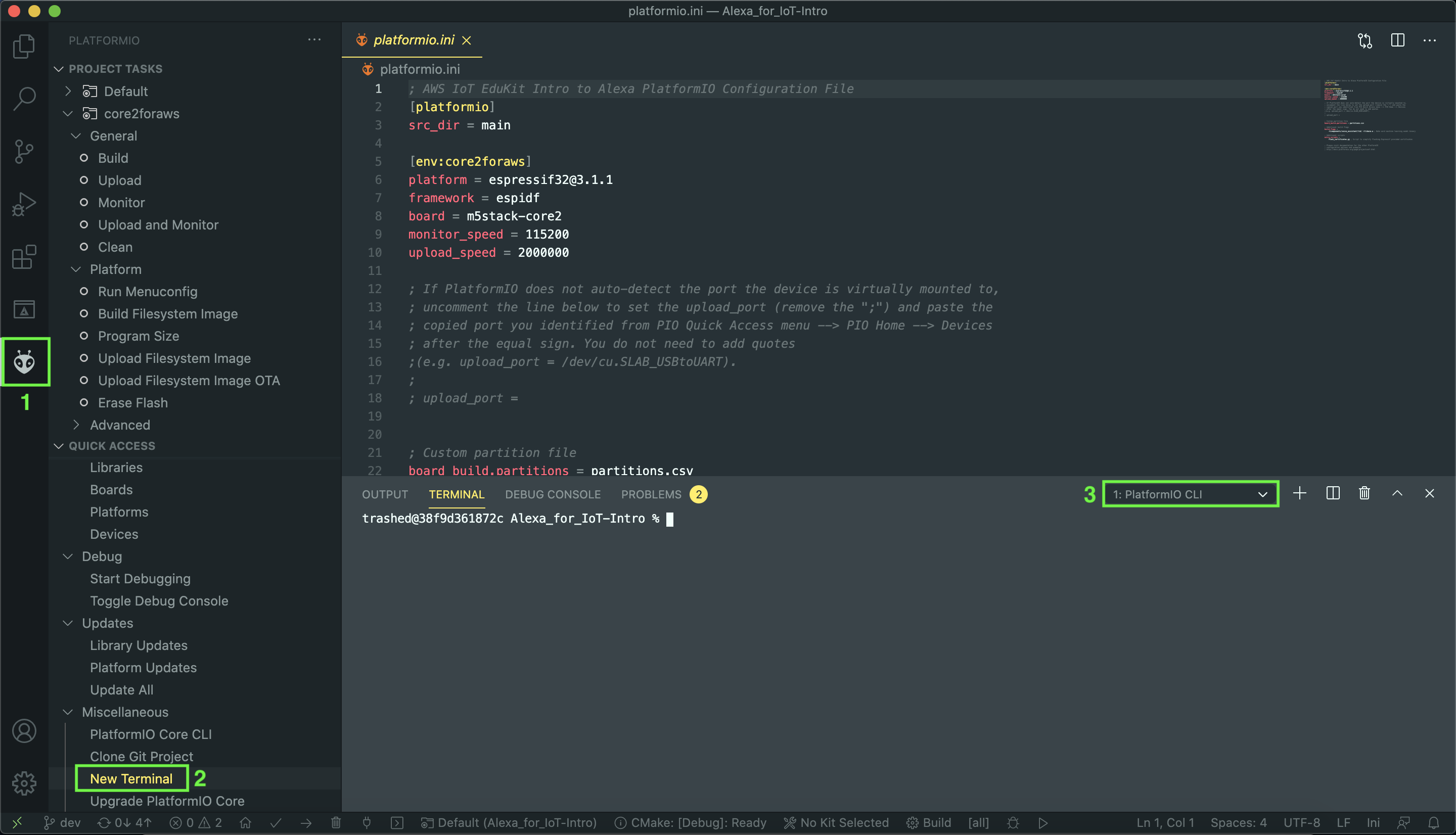The height and width of the screenshot is (835, 1456).
Task: Open remote window indicator in status bar
Action: (x=17, y=823)
